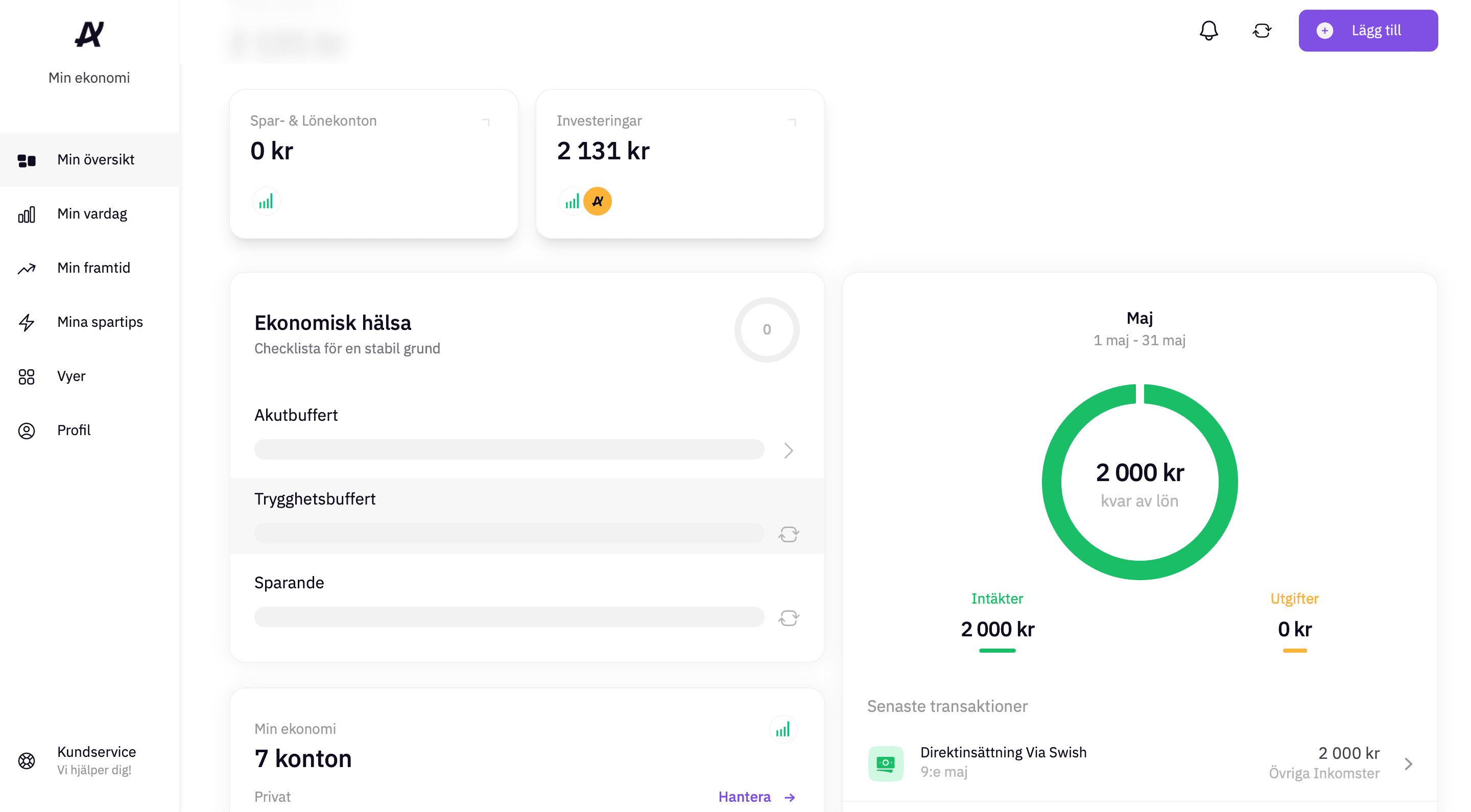Screen dimensions: 1471x812
Task: Click the orange logo badge under Investeringar
Action: [597, 201]
